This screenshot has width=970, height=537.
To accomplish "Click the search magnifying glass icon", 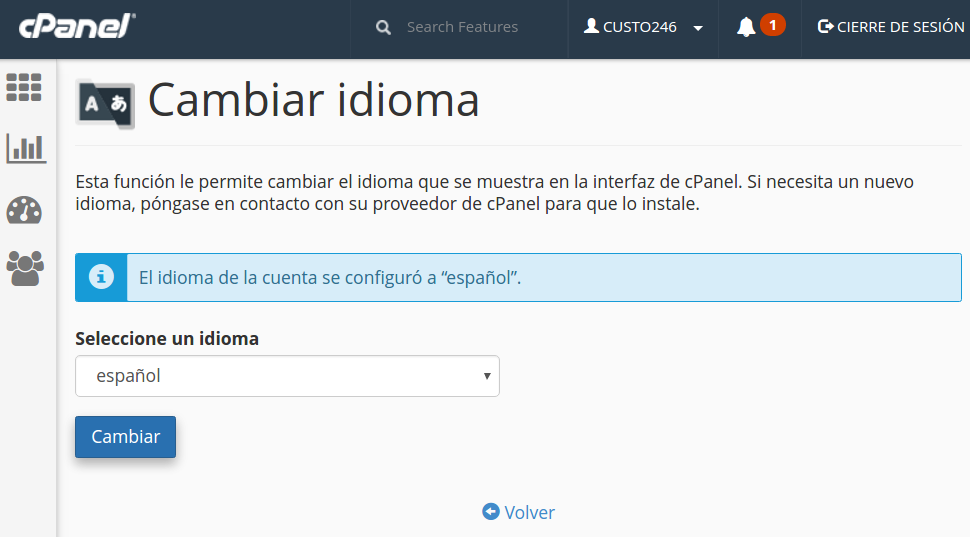I will [383, 28].
